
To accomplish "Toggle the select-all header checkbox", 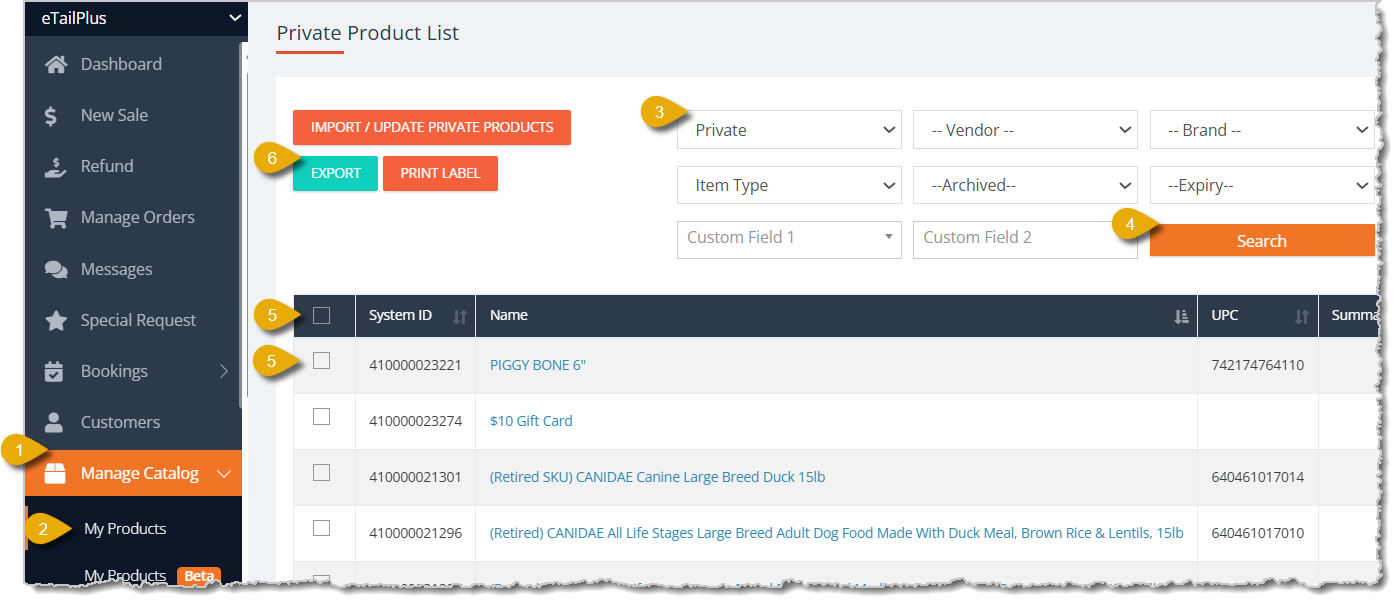I will (321, 316).
